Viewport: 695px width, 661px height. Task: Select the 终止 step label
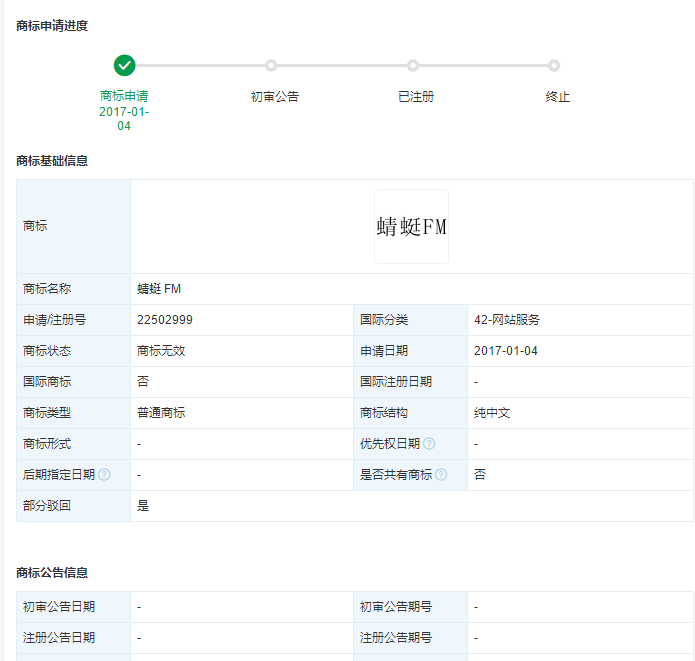point(558,97)
